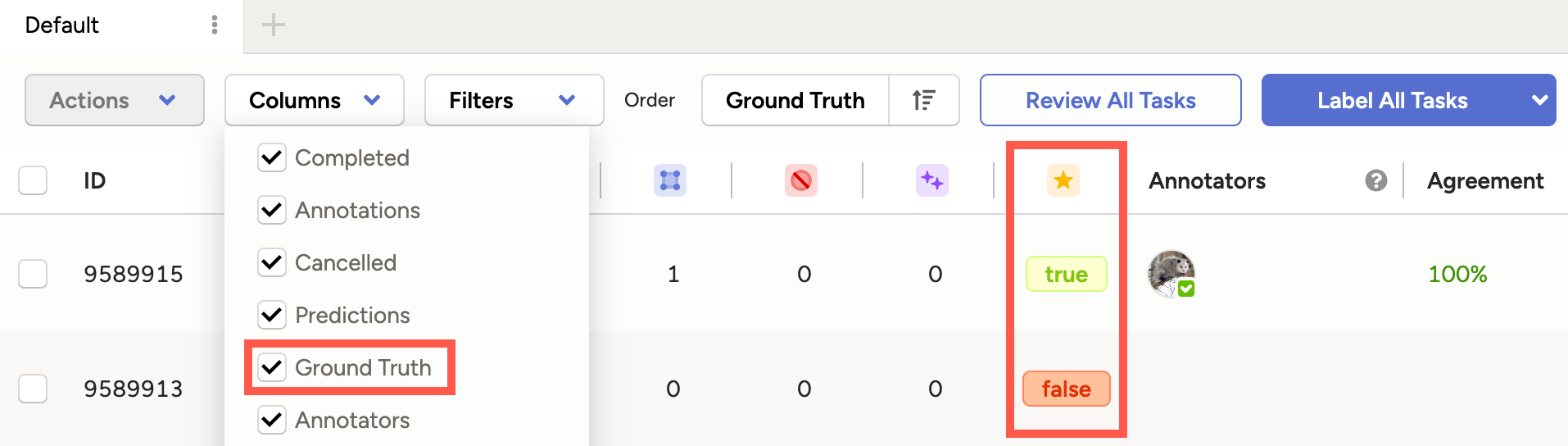This screenshot has height=446, width=1568.
Task: Toggle the Predictions option in columns menu
Action: [272, 315]
